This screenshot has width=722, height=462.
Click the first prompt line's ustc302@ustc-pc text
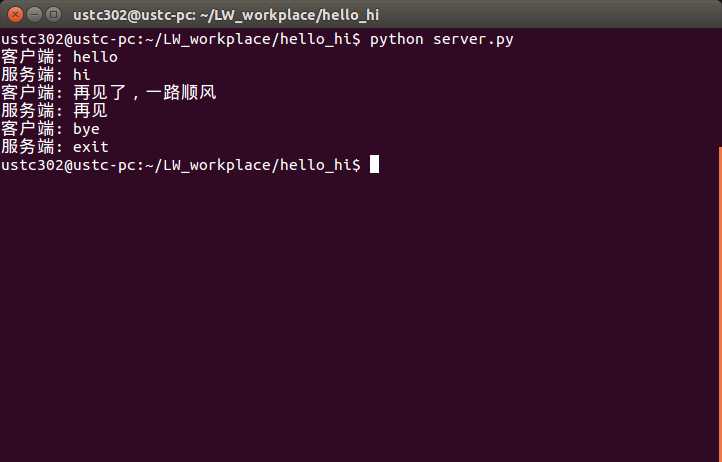[x=68, y=39]
